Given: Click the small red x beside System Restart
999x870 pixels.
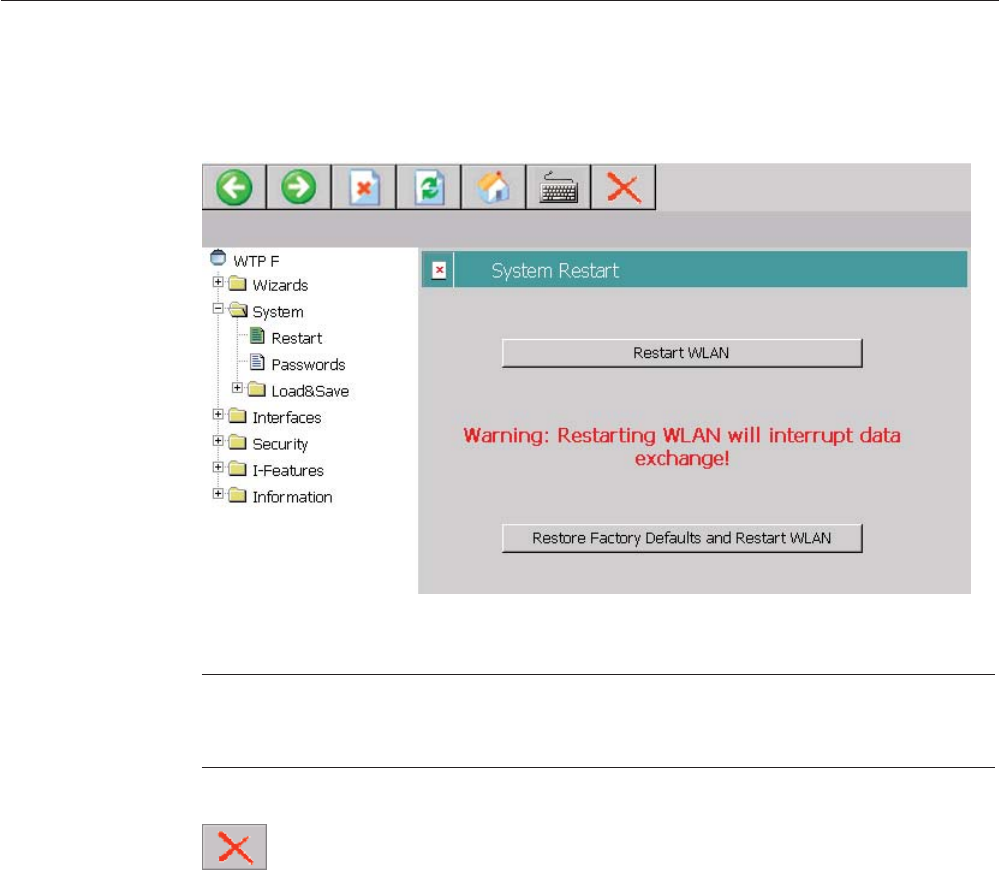Looking at the screenshot, I should pos(439,270).
